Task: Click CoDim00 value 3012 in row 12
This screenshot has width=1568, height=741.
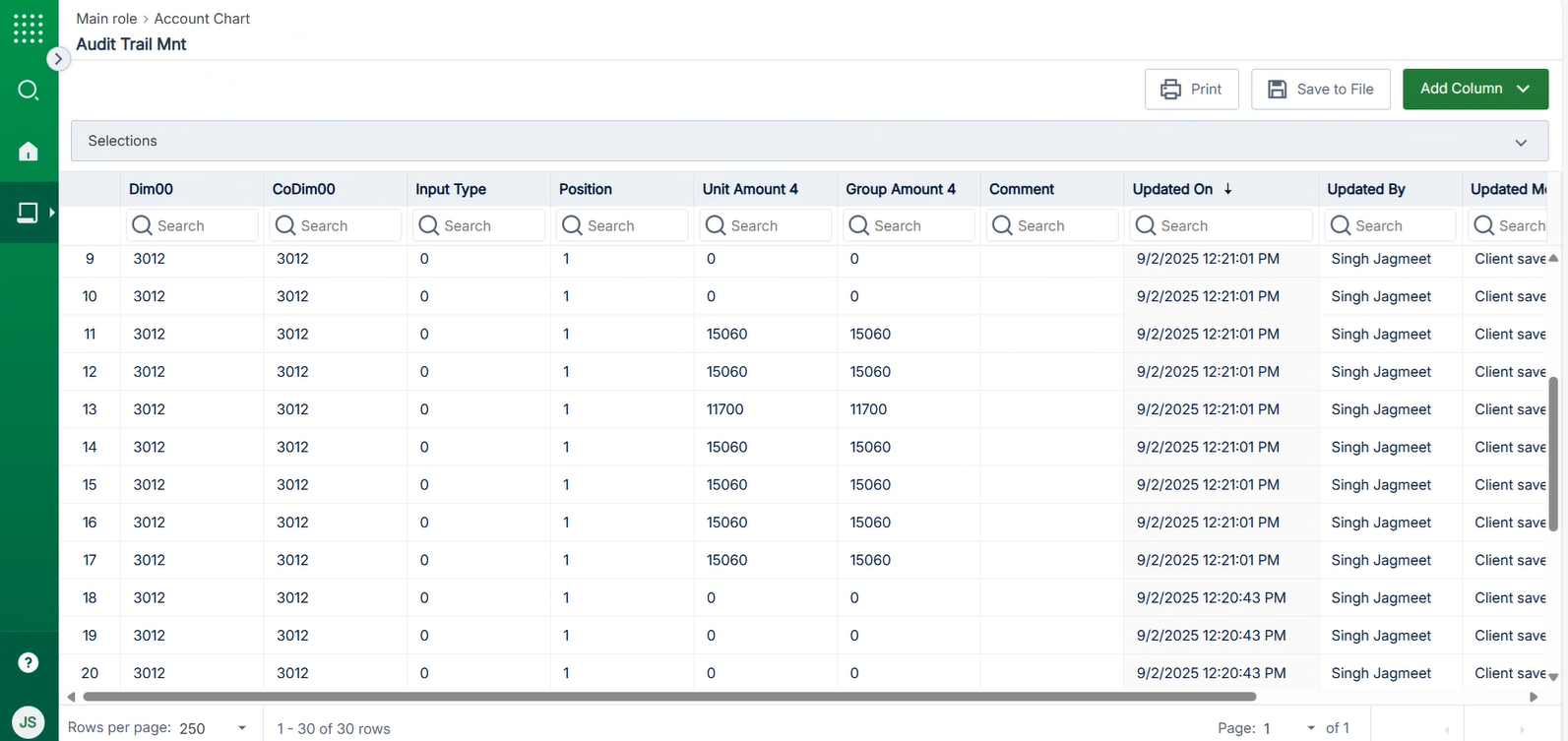Action: click(x=292, y=372)
